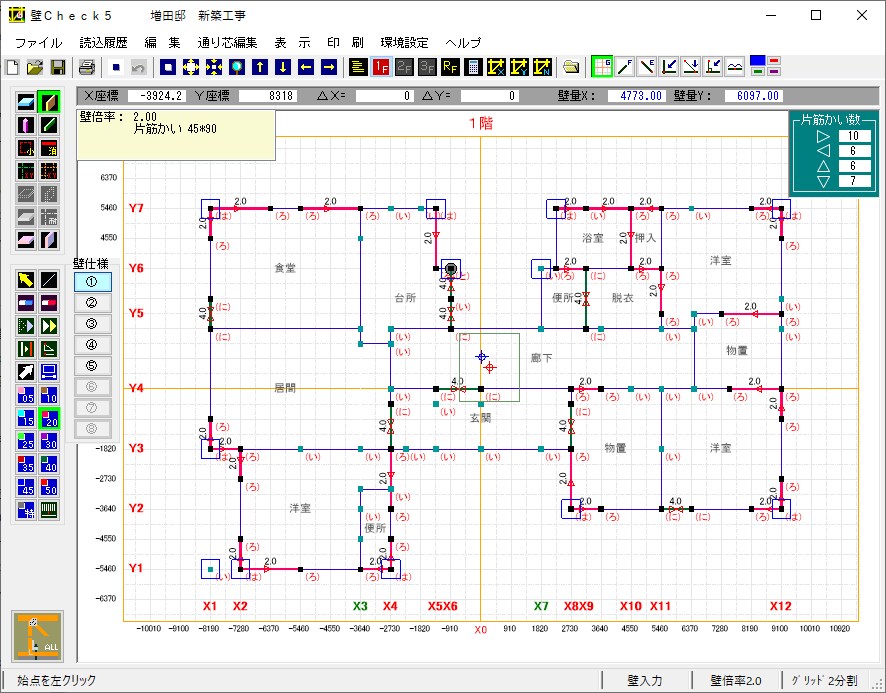Image resolution: width=886 pixels, height=693 pixels.
Task: Open the ファイル menu
Action: point(38,43)
